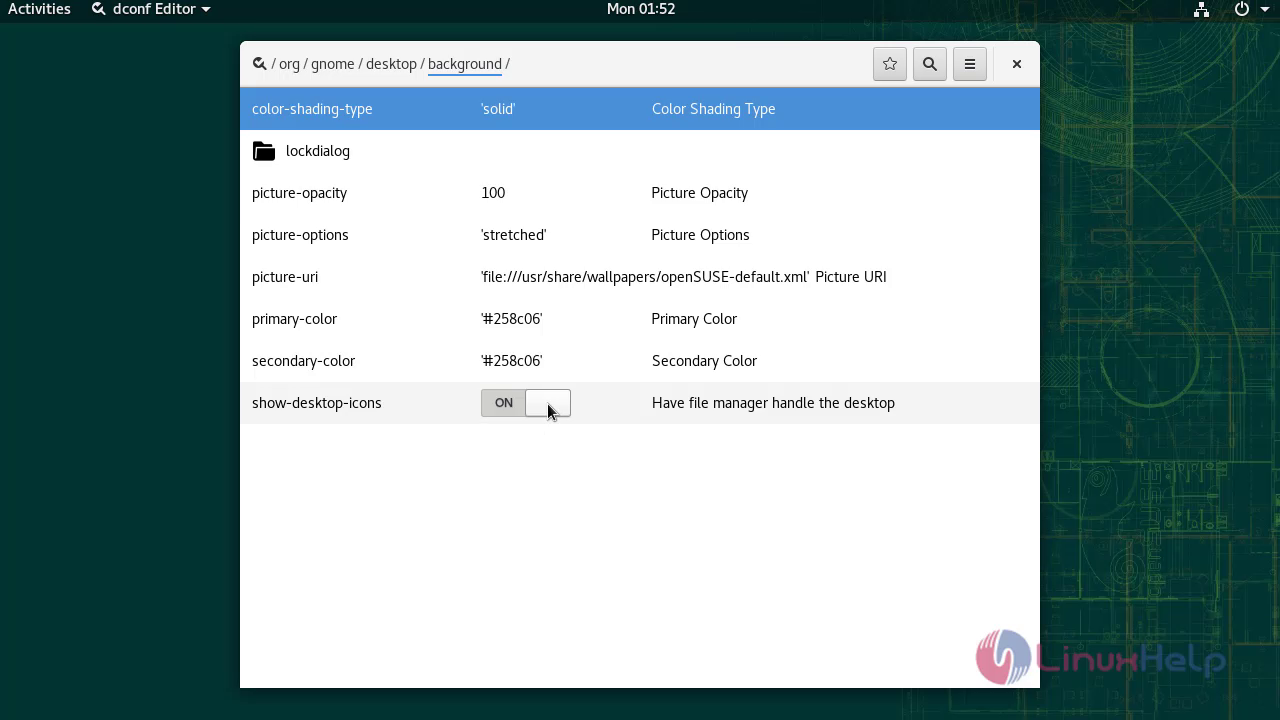Click the 'Picture Options' summary
The height and width of the screenshot is (720, 1280).
(700, 235)
